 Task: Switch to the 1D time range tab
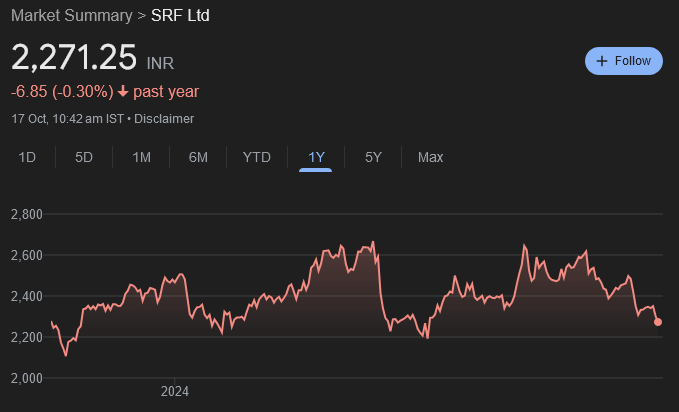pos(27,157)
